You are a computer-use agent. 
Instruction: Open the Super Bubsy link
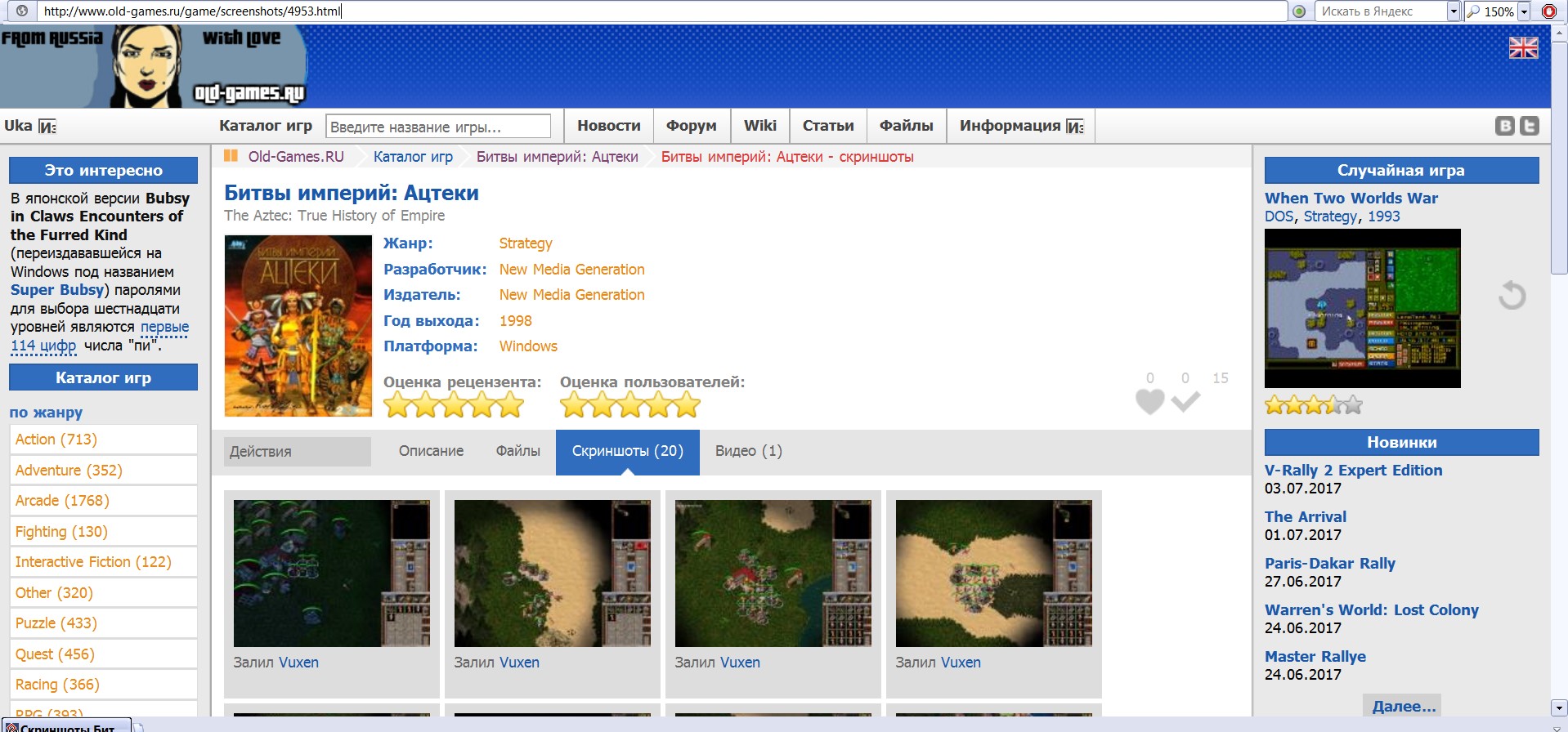(x=57, y=290)
